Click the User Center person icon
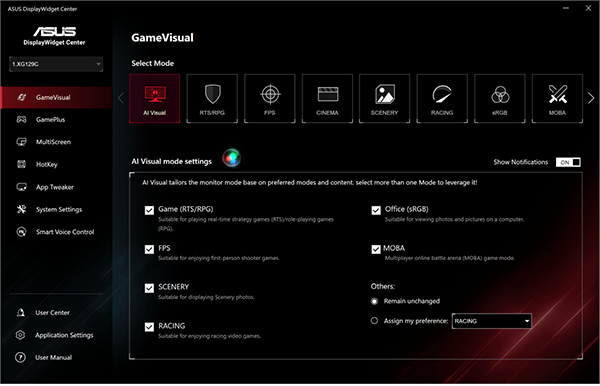 click(x=21, y=313)
